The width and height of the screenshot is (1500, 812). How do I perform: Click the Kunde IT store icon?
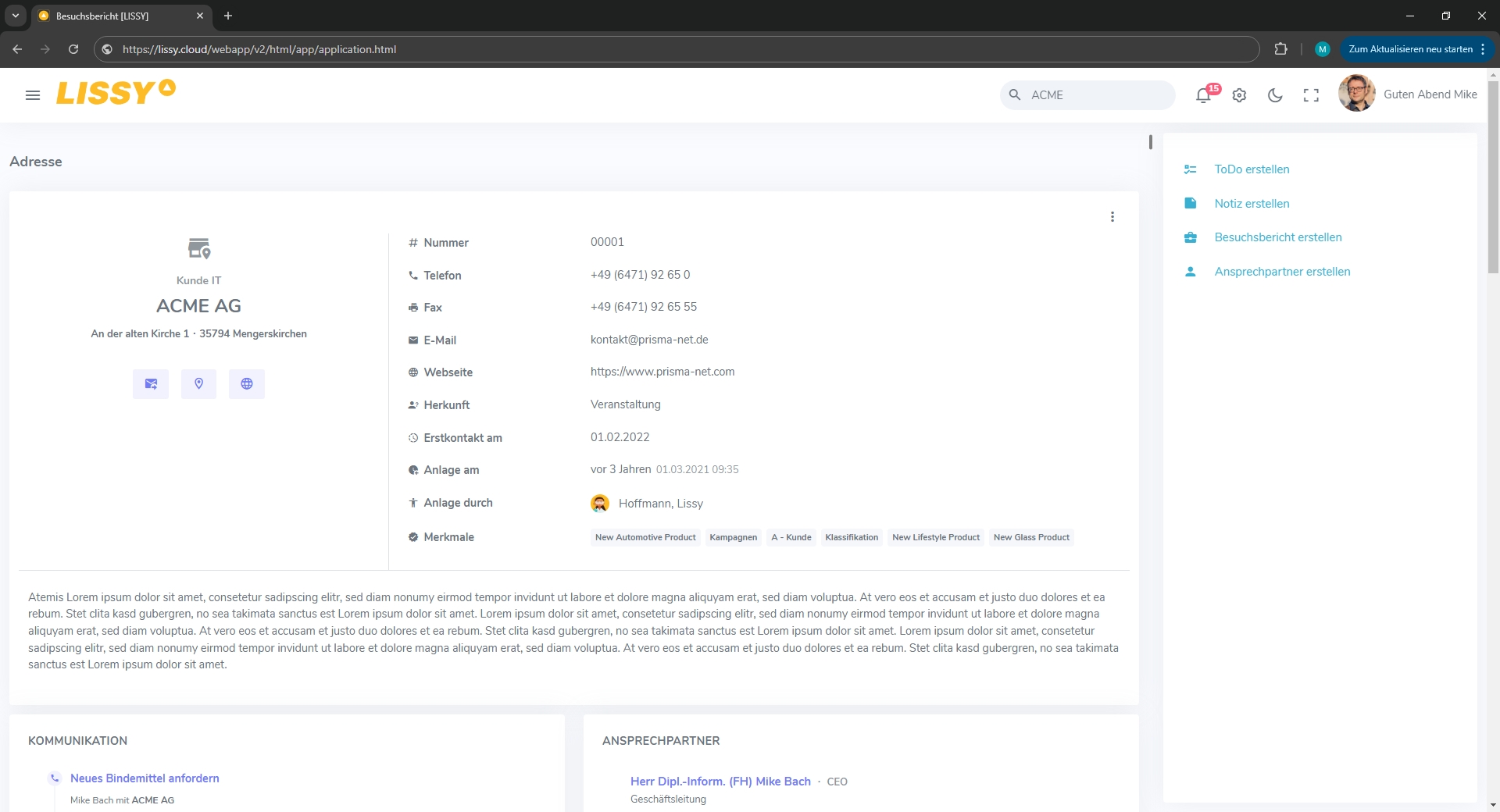199,249
